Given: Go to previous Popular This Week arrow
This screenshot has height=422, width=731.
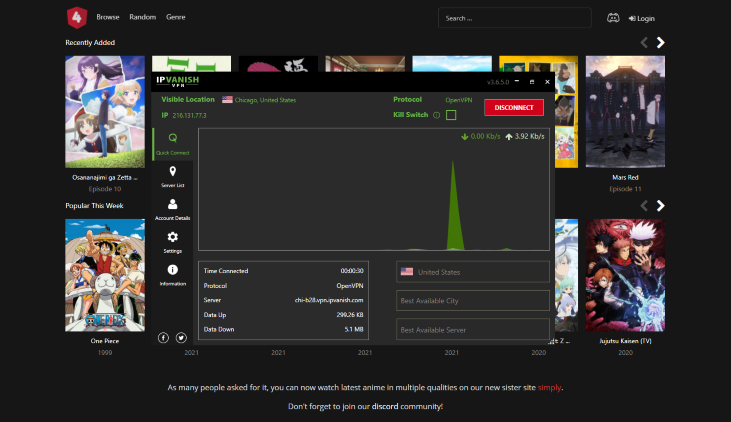Looking at the screenshot, I should [644, 206].
